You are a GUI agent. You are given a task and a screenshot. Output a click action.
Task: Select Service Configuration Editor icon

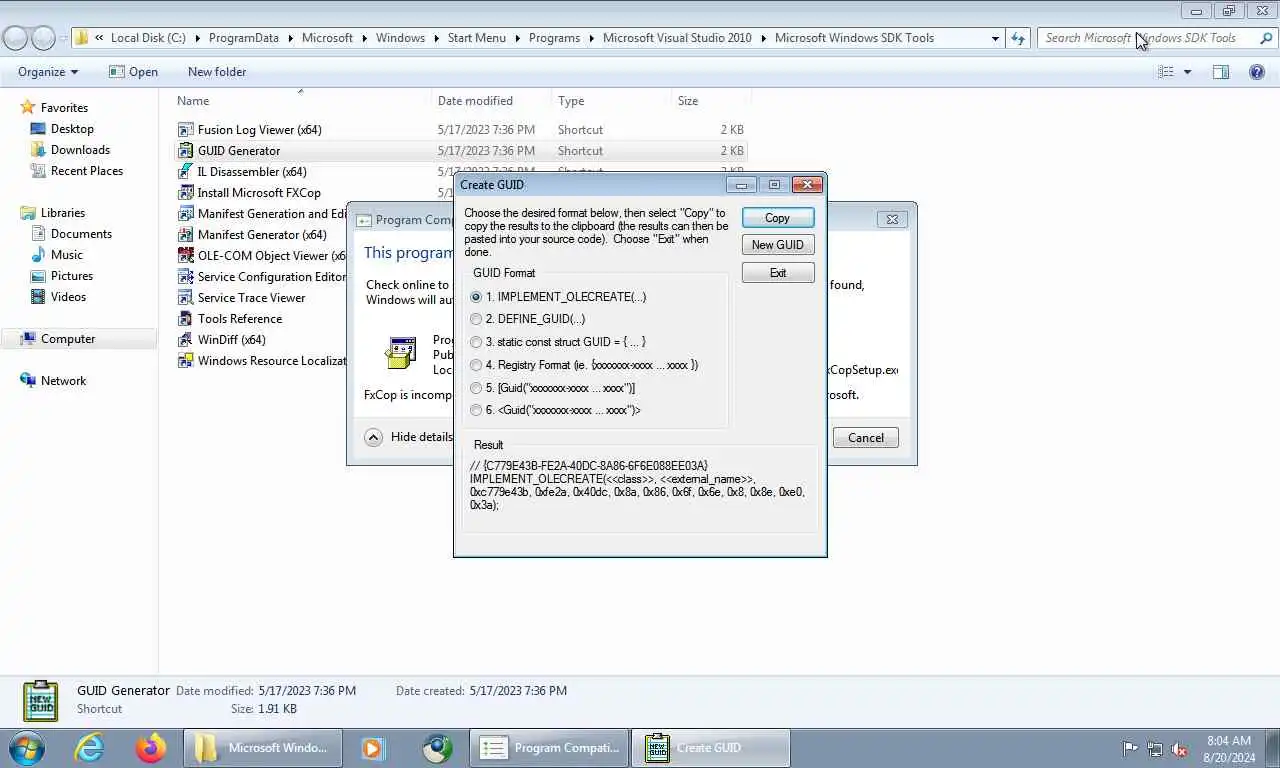(185, 277)
